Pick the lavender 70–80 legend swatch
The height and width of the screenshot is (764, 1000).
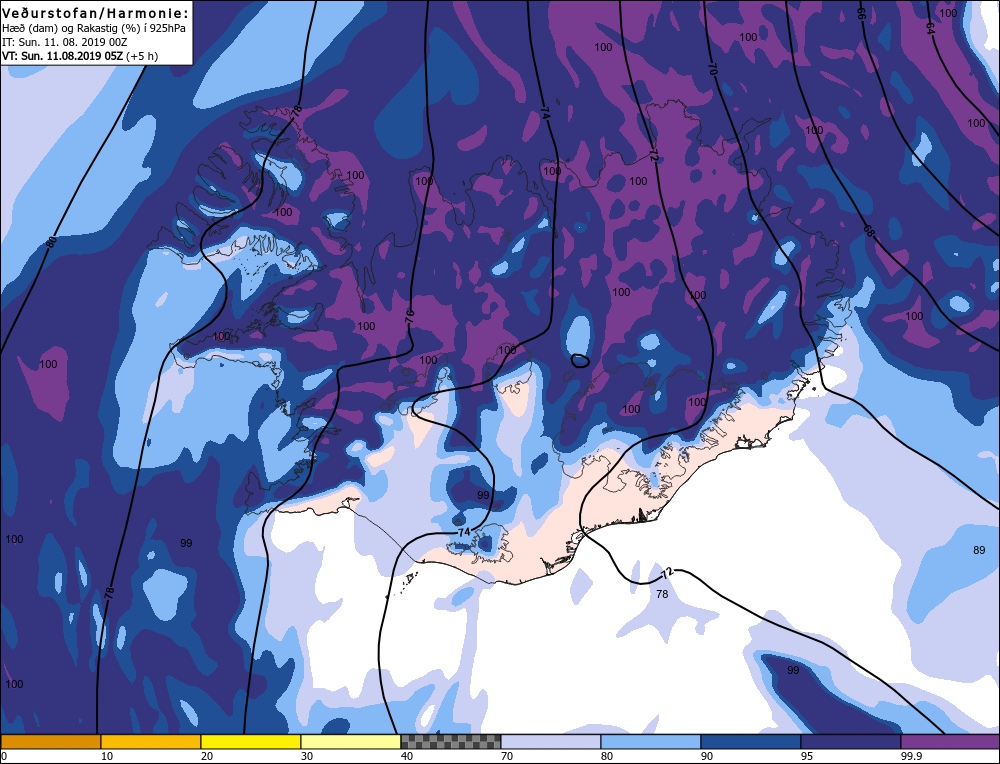click(551, 742)
